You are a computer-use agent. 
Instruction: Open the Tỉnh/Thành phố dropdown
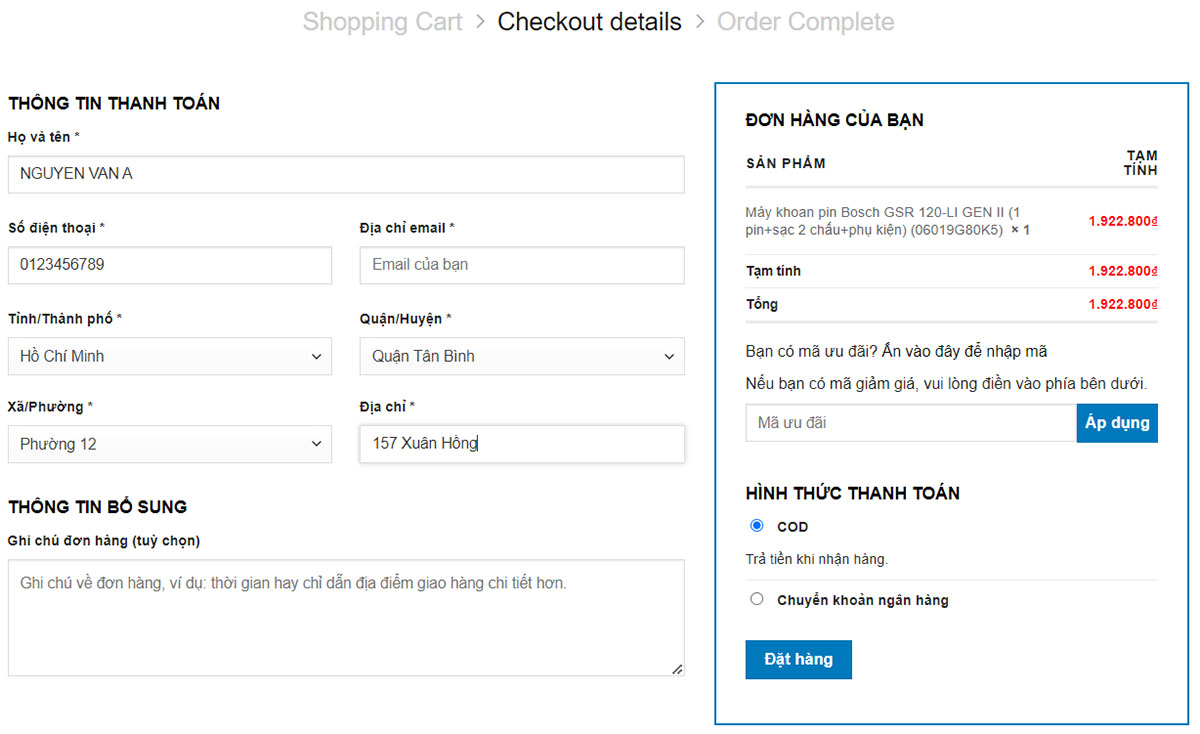click(x=170, y=356)
